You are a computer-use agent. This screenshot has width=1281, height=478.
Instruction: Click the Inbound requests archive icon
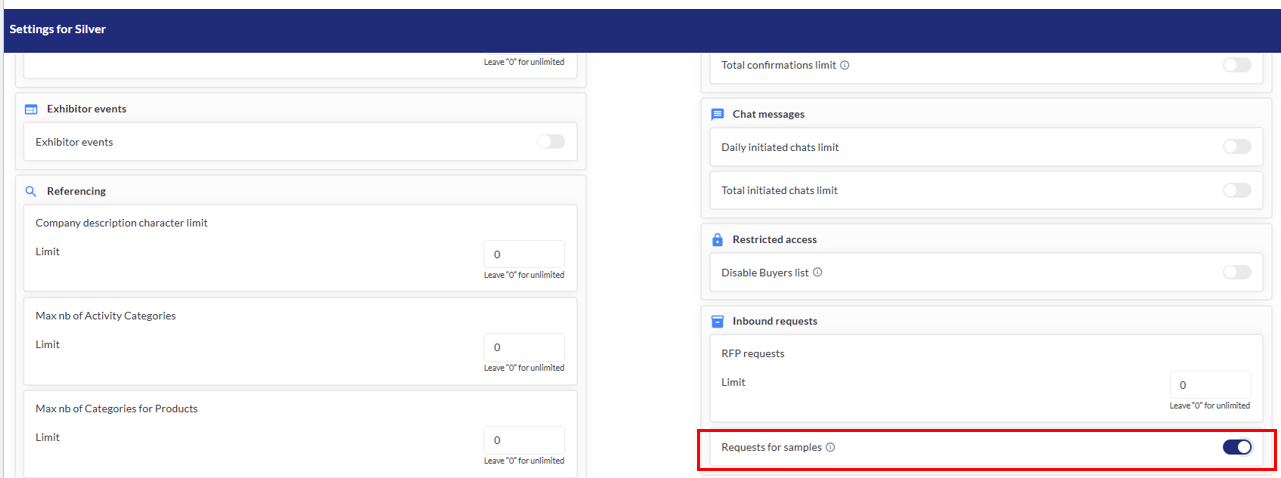pos(717,322)
